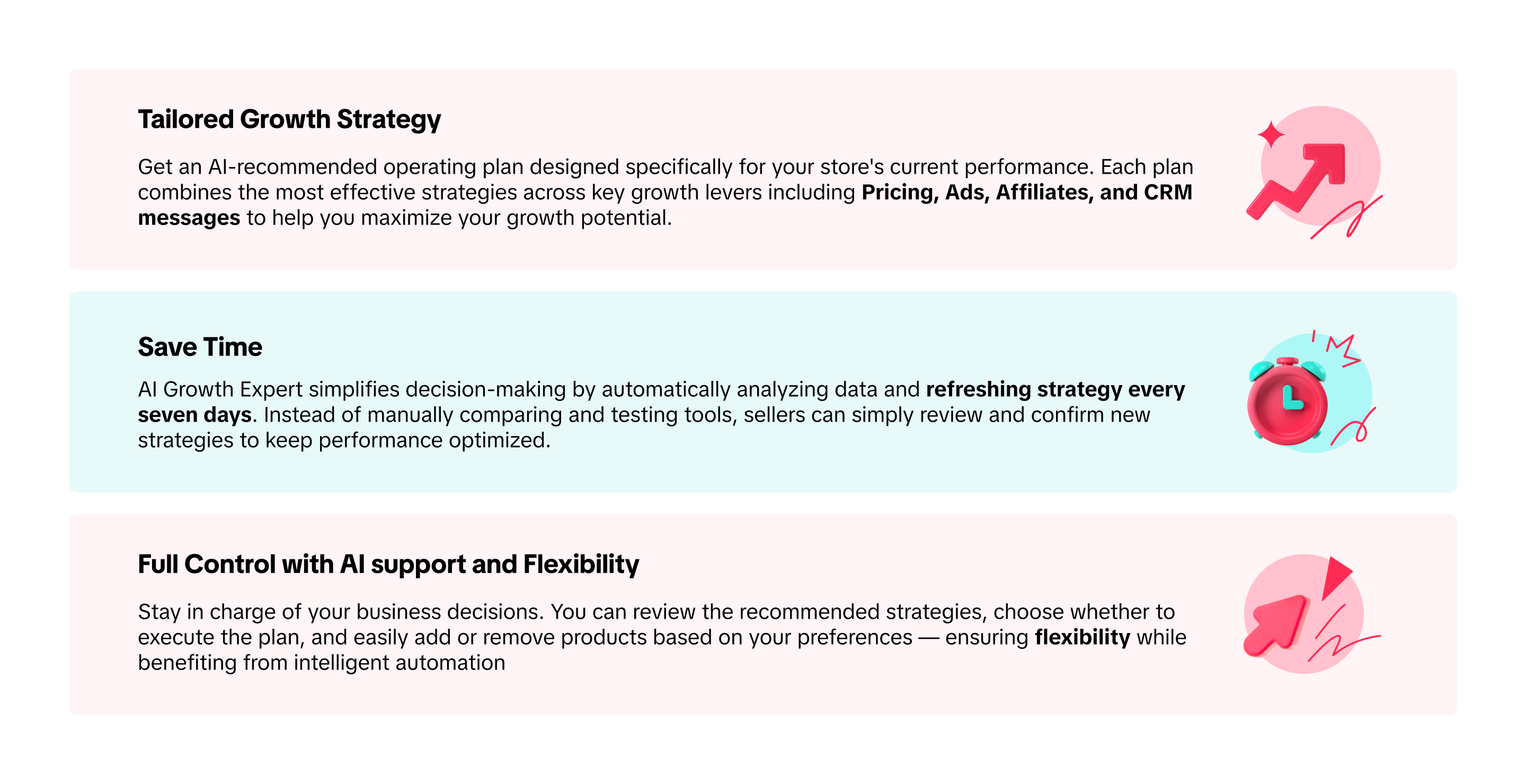
Task: Click the teal clock hands on the alarm clock
Action: pos(1290,398)
